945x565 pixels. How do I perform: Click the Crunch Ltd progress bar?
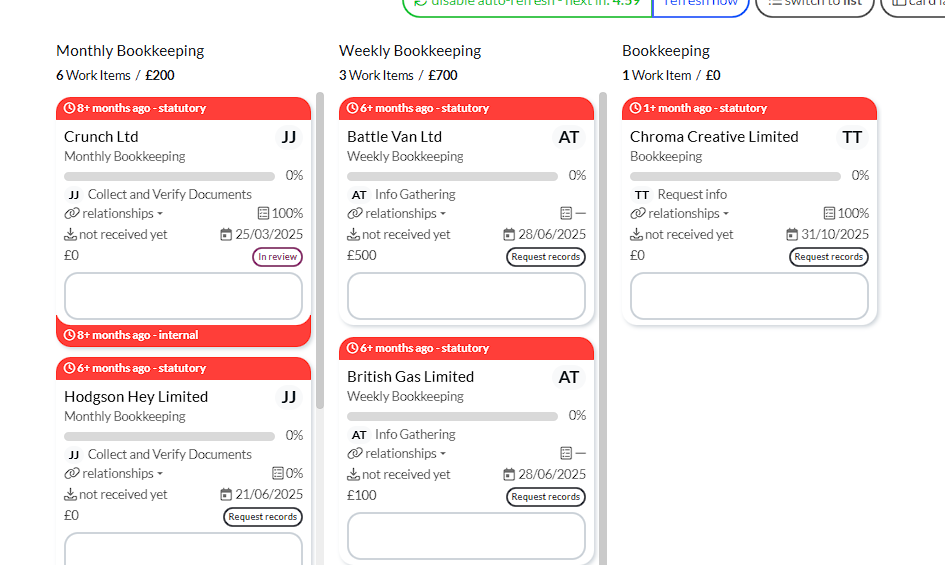pos(169,176)
